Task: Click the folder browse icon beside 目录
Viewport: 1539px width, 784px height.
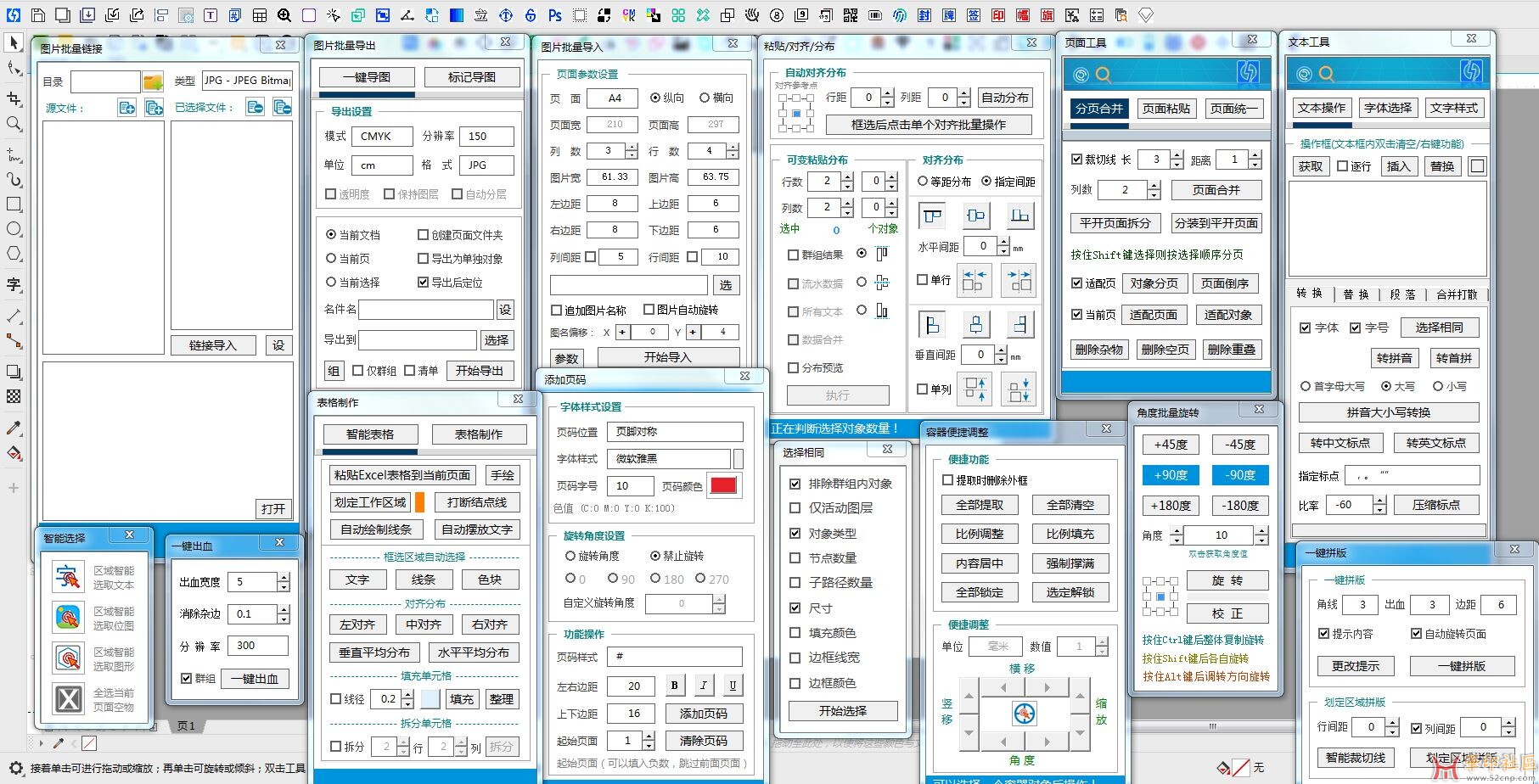Action: click(x=153, y=81)
